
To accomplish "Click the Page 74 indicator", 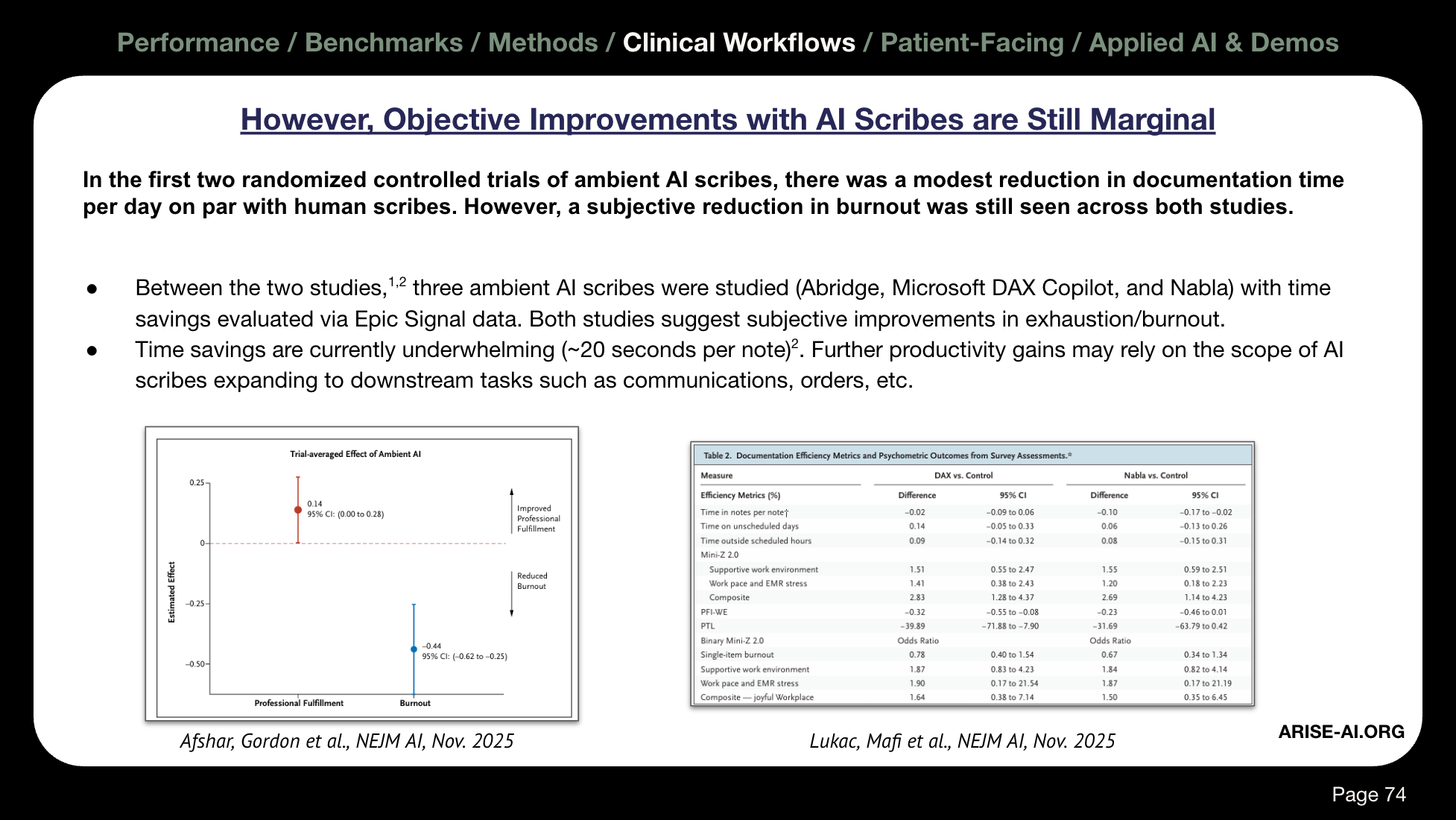I will tap(1368, 795).
